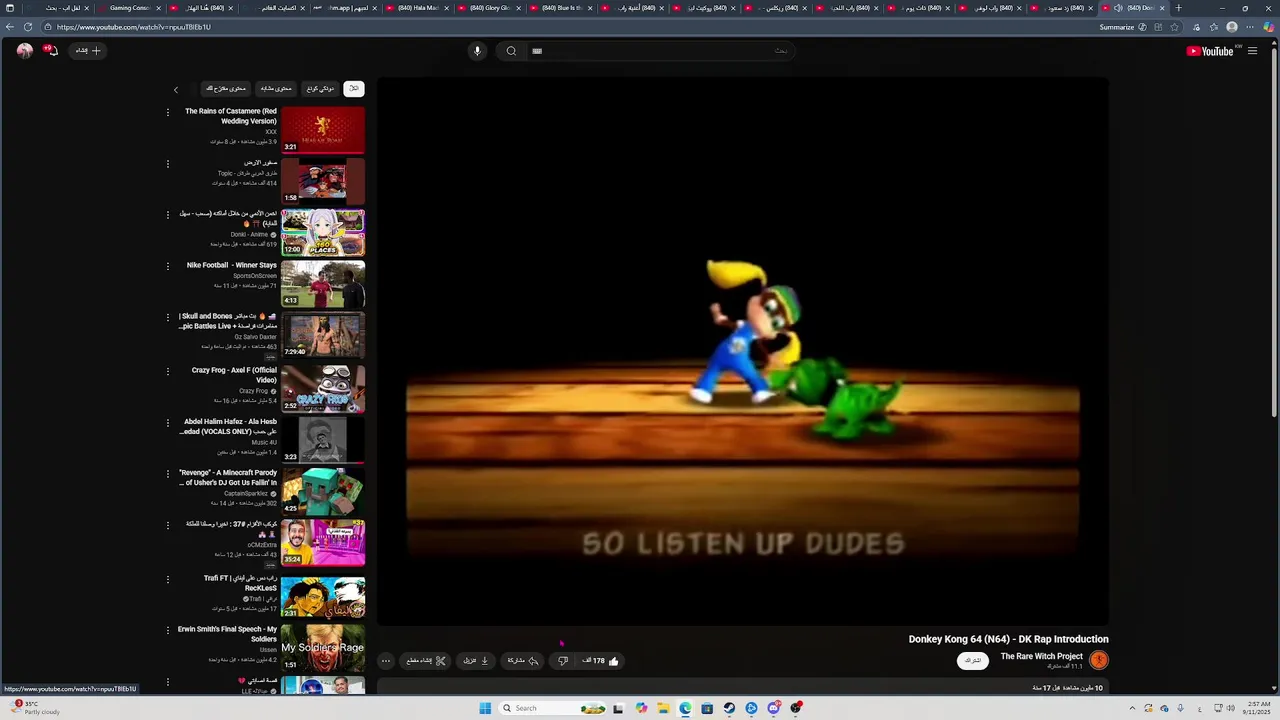
Task: Open Trafi FT RecKLesS video title
Action: pyautogui.click(x=240, y=583)
